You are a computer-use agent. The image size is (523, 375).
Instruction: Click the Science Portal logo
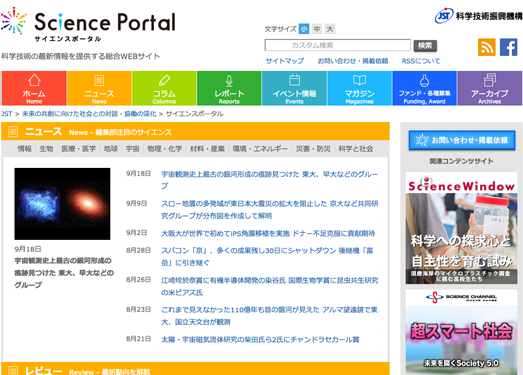88,25
